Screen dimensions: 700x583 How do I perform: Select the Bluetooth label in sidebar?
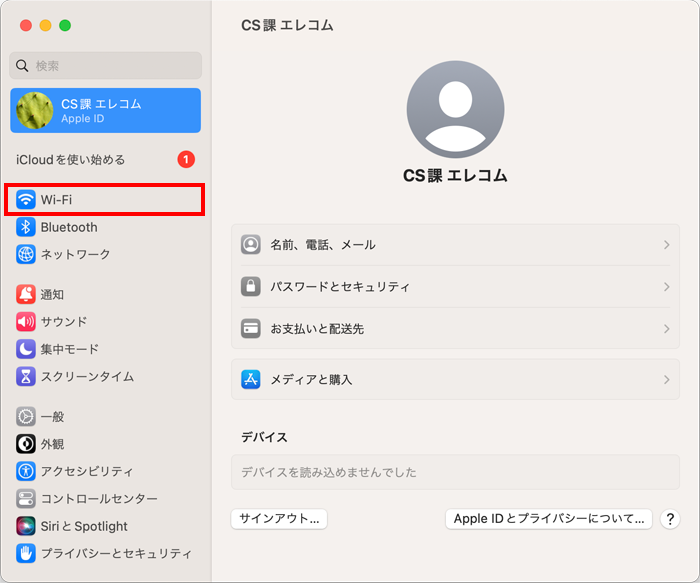click(69, 227)
